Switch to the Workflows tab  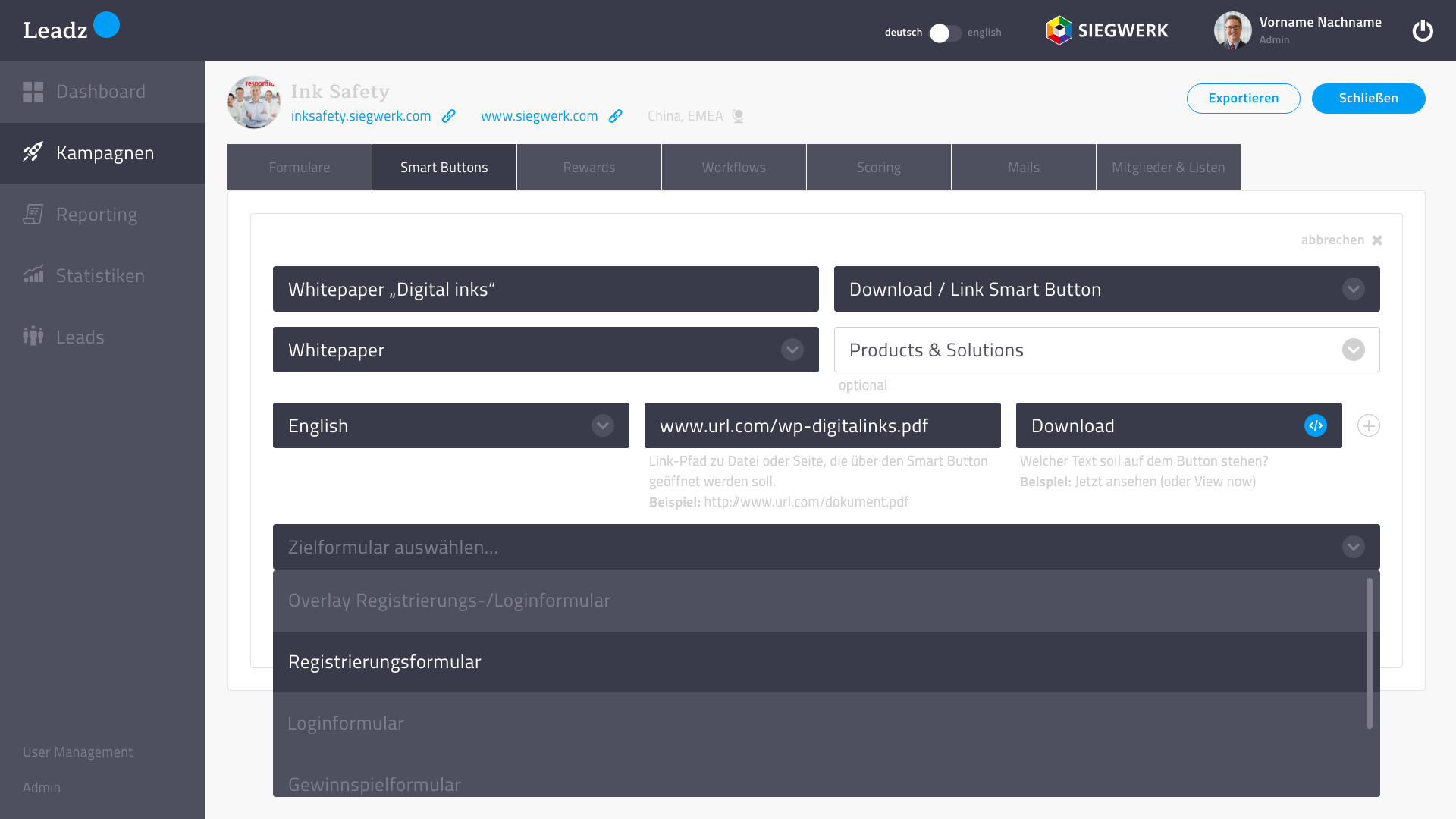pos(733,168)
